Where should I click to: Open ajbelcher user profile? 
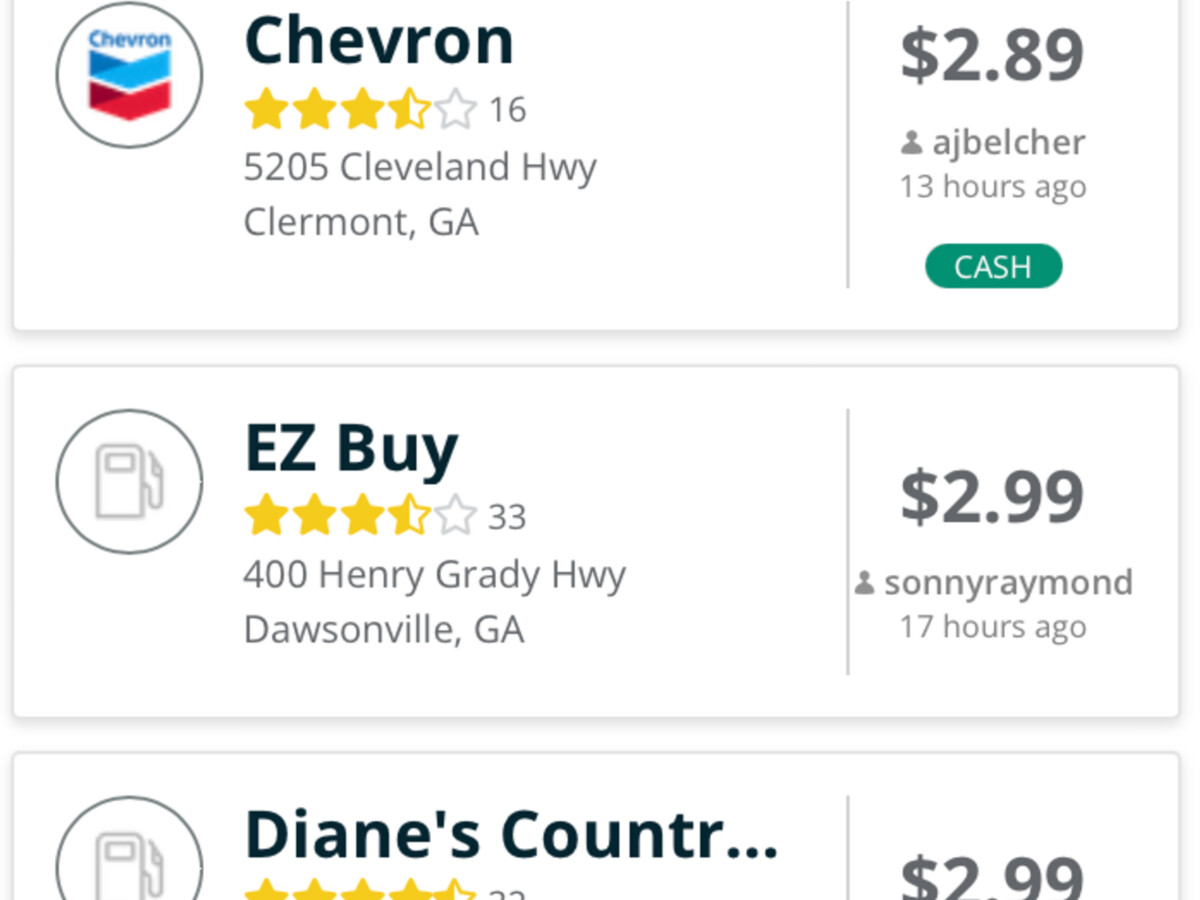pyautogui.click(x=1008, y=143)
